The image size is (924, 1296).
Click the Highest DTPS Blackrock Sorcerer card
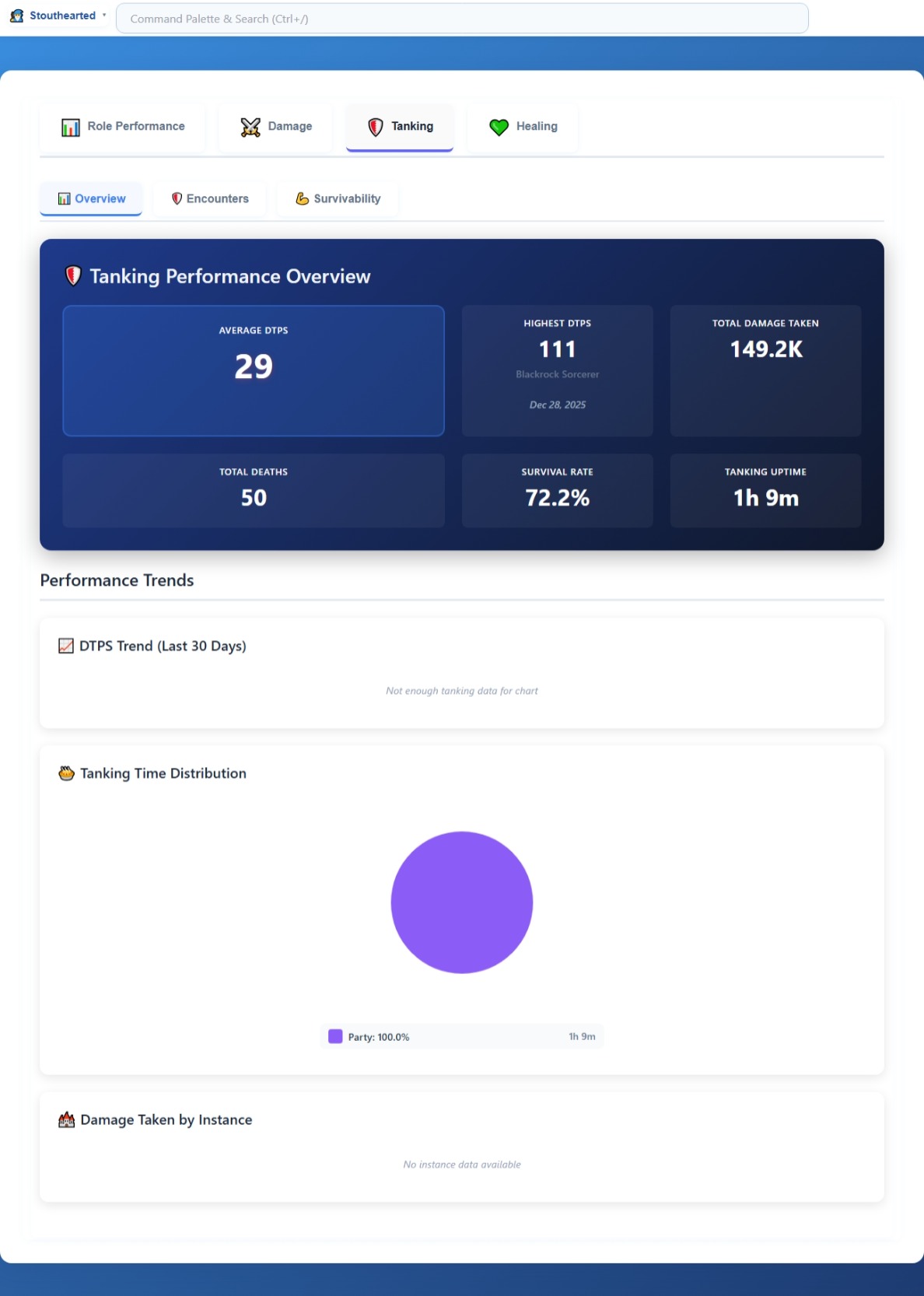557,370
